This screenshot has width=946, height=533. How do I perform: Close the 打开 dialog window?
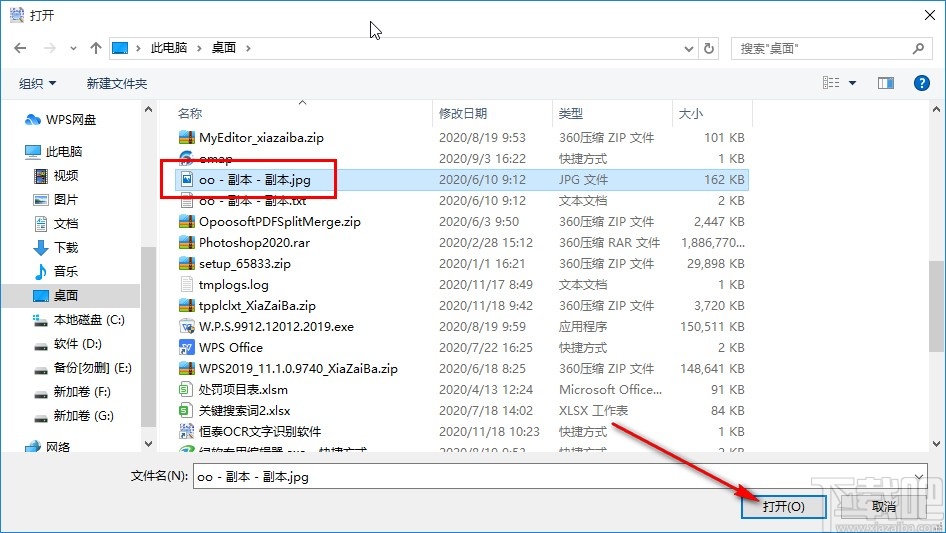[930, 15]
